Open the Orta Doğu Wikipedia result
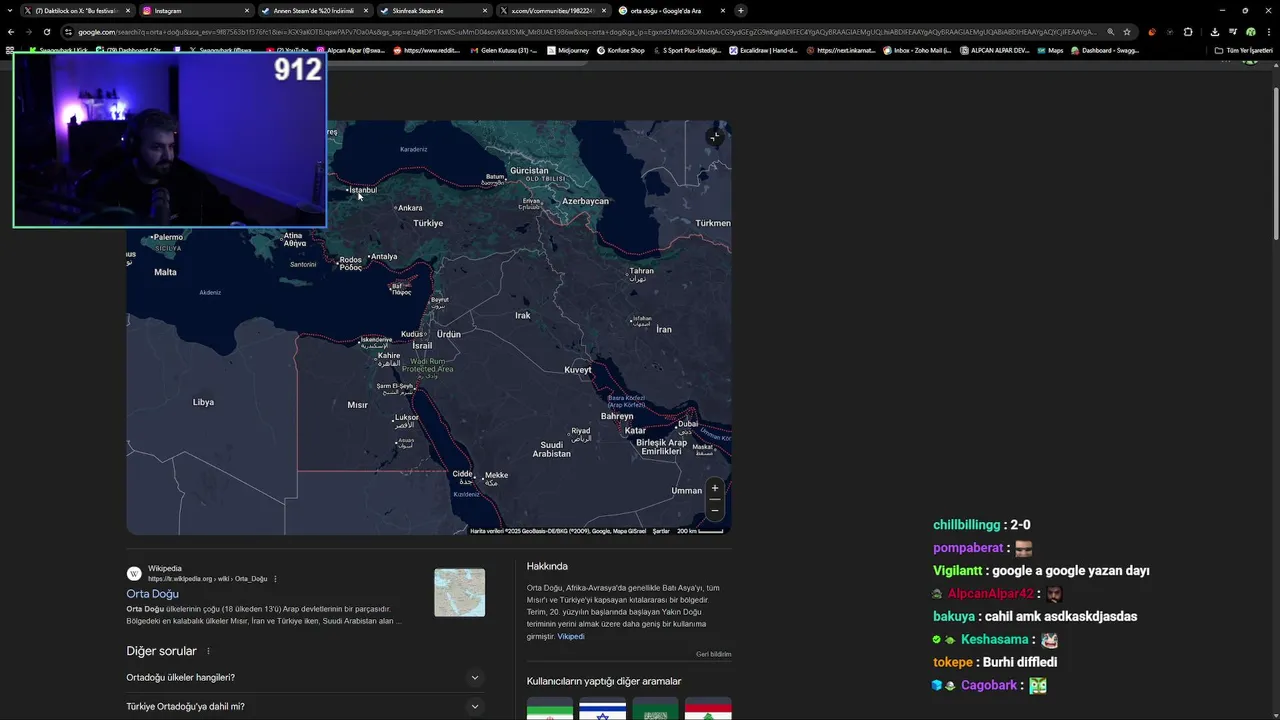The width and height of the screenshot is (1280, 720). (x=152, y=594)
